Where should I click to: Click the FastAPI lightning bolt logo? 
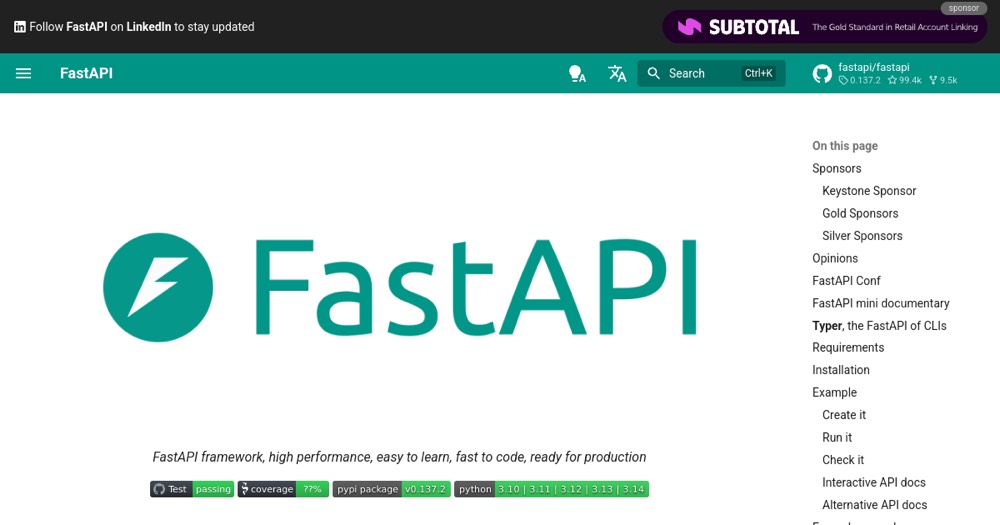coord(158,287)
